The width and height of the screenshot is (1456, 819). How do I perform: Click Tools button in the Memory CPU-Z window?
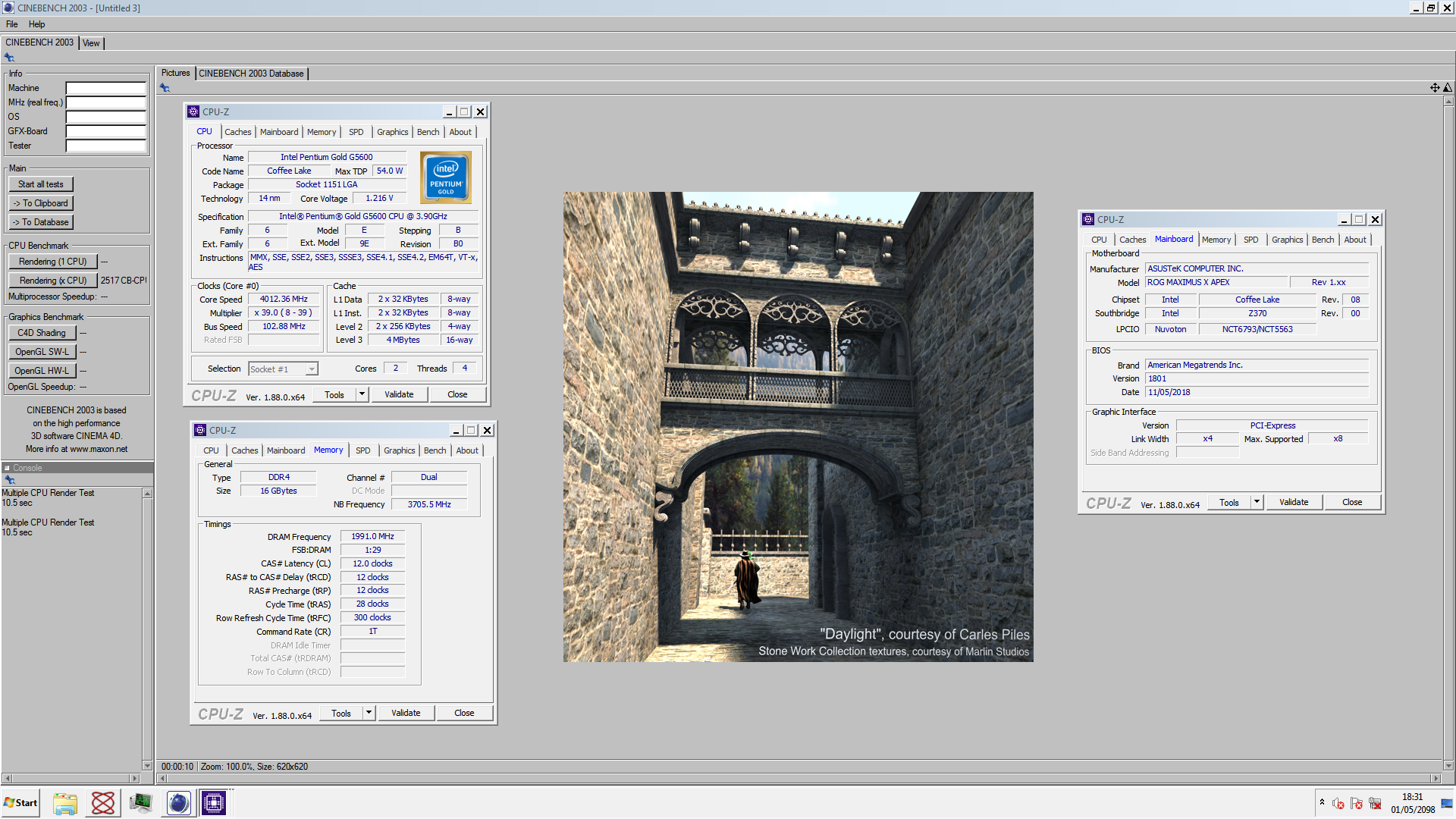341,714
